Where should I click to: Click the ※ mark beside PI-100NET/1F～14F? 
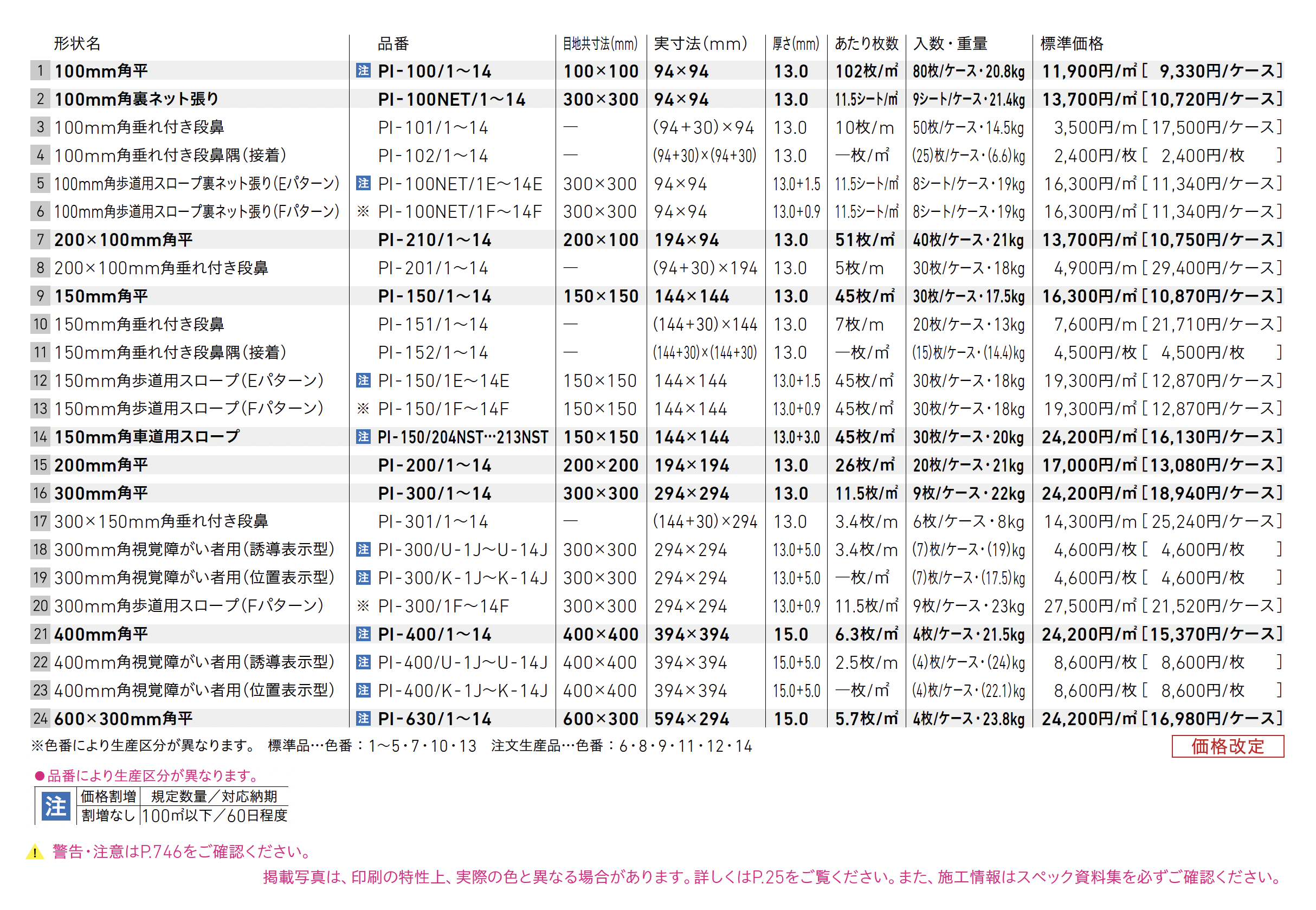click(x=363, y=211)
